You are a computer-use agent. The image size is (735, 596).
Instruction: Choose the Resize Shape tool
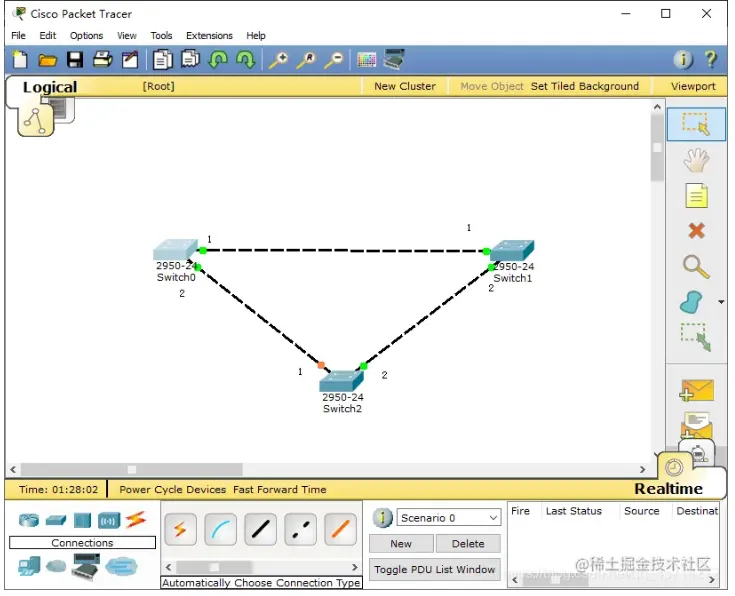696,337
